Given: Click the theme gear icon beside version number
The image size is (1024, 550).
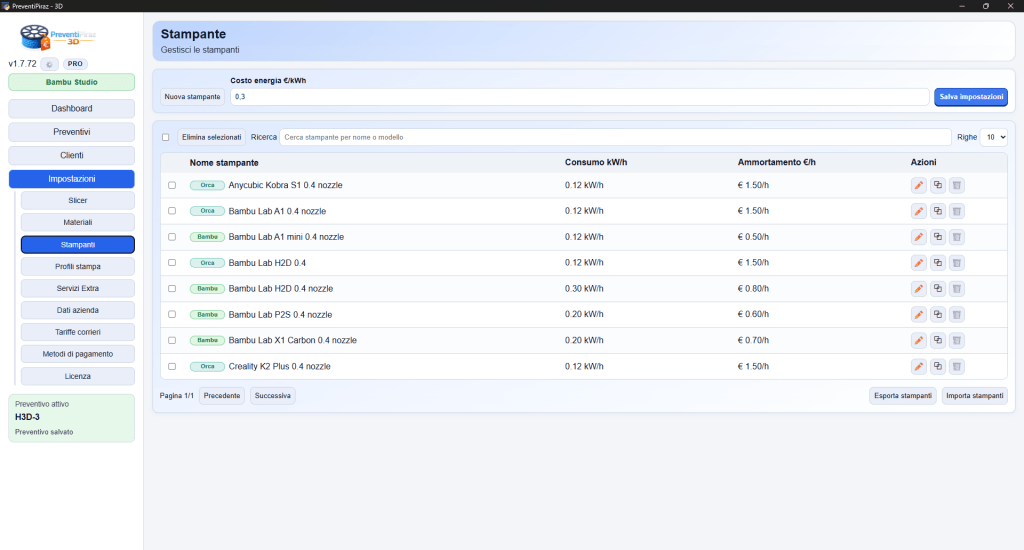Looking at the screenshot, I should (x=51, y=64).
